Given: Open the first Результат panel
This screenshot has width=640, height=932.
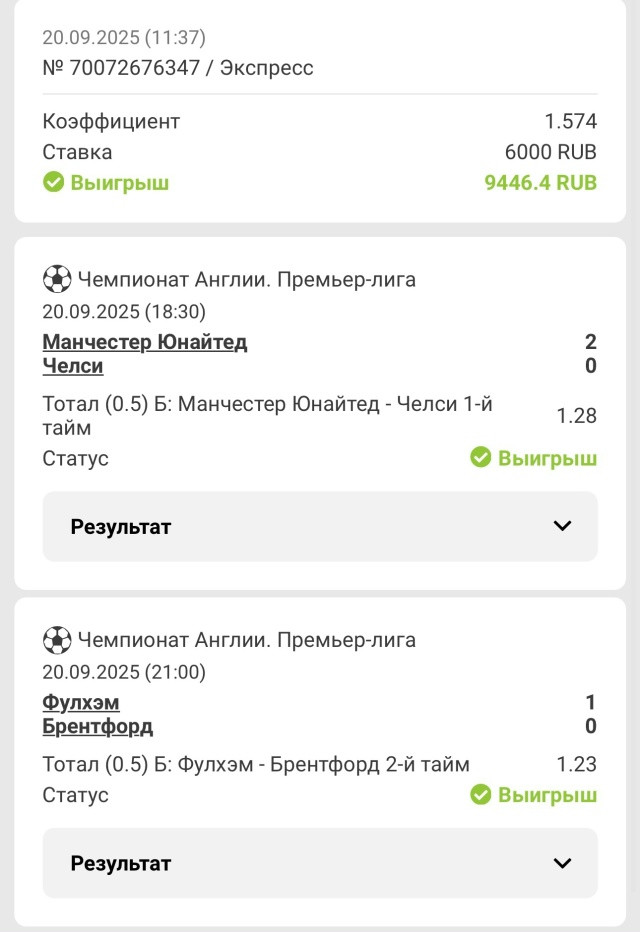Looking at the screenshot, I should click(320, 526).
